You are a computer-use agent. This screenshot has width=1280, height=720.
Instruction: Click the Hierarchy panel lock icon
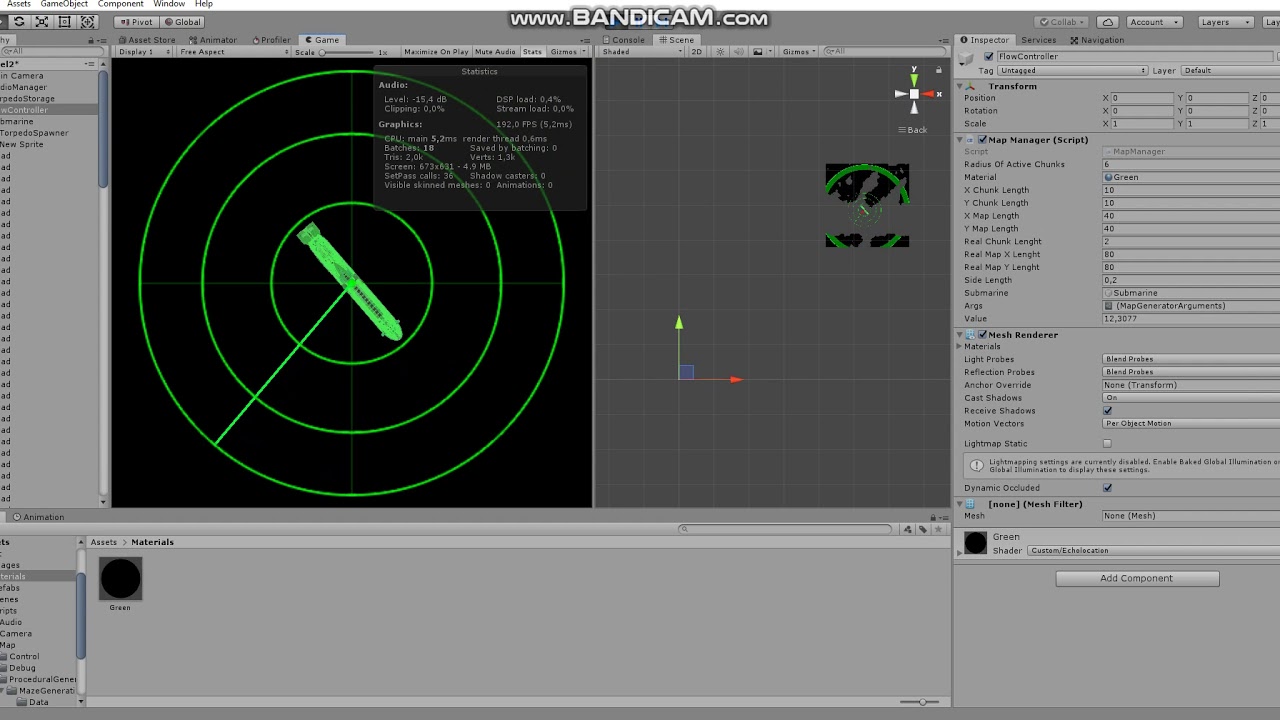tap(92, 40)
